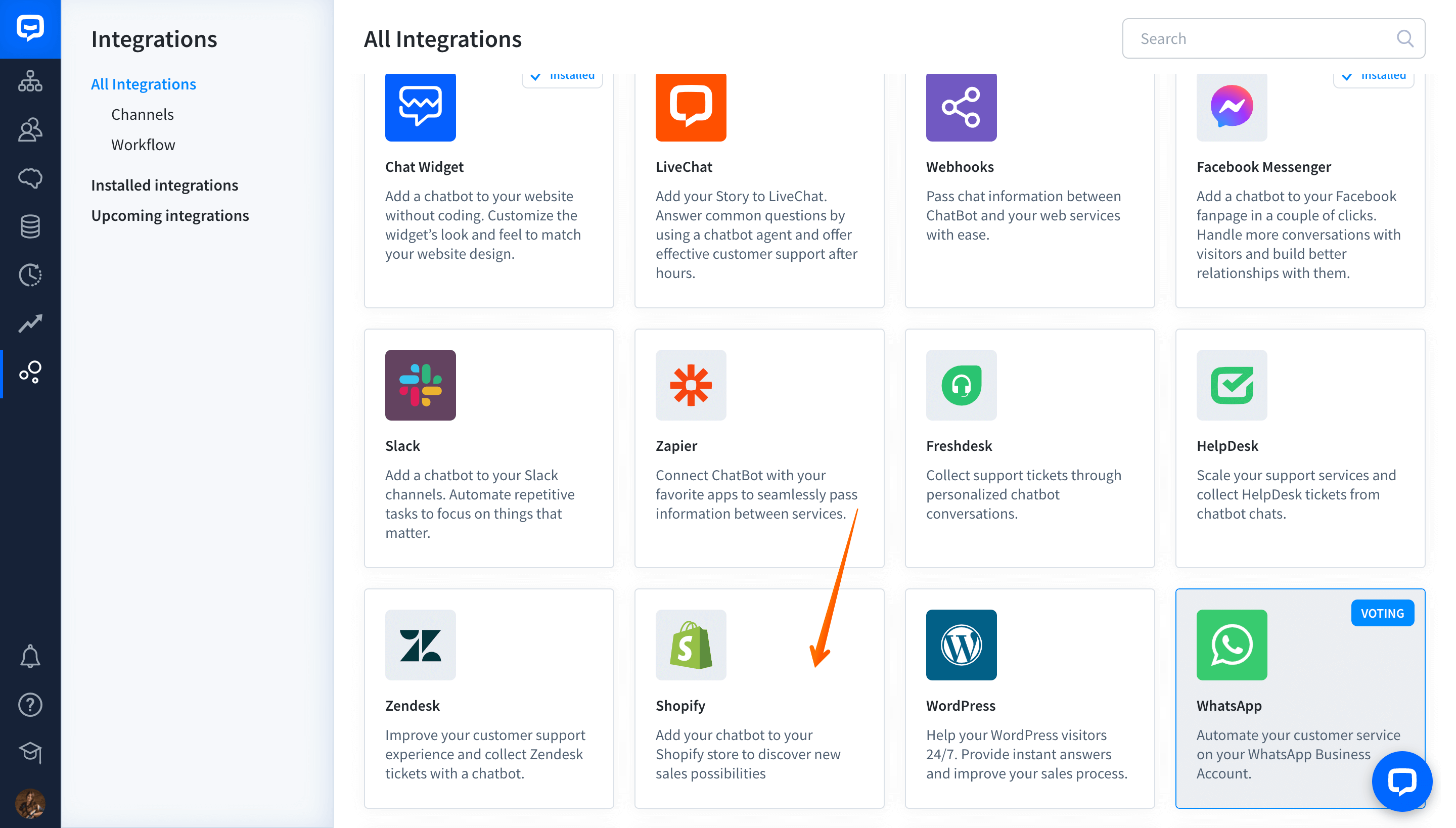The width and height of the screenshot is (1456, 828).
Task: Click Zapier description 'Connect ChatBot with your'
Action: pyautogui.click(x=740, y=475)
